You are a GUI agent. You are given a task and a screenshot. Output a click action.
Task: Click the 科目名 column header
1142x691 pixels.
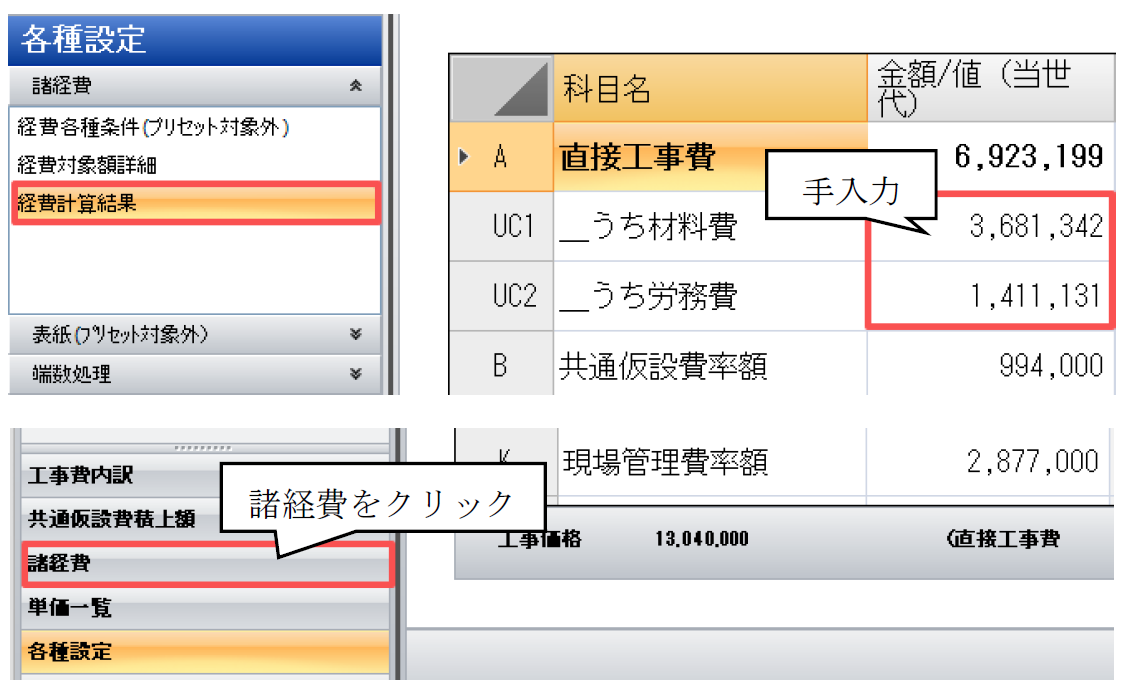click(x=709, y=89)
